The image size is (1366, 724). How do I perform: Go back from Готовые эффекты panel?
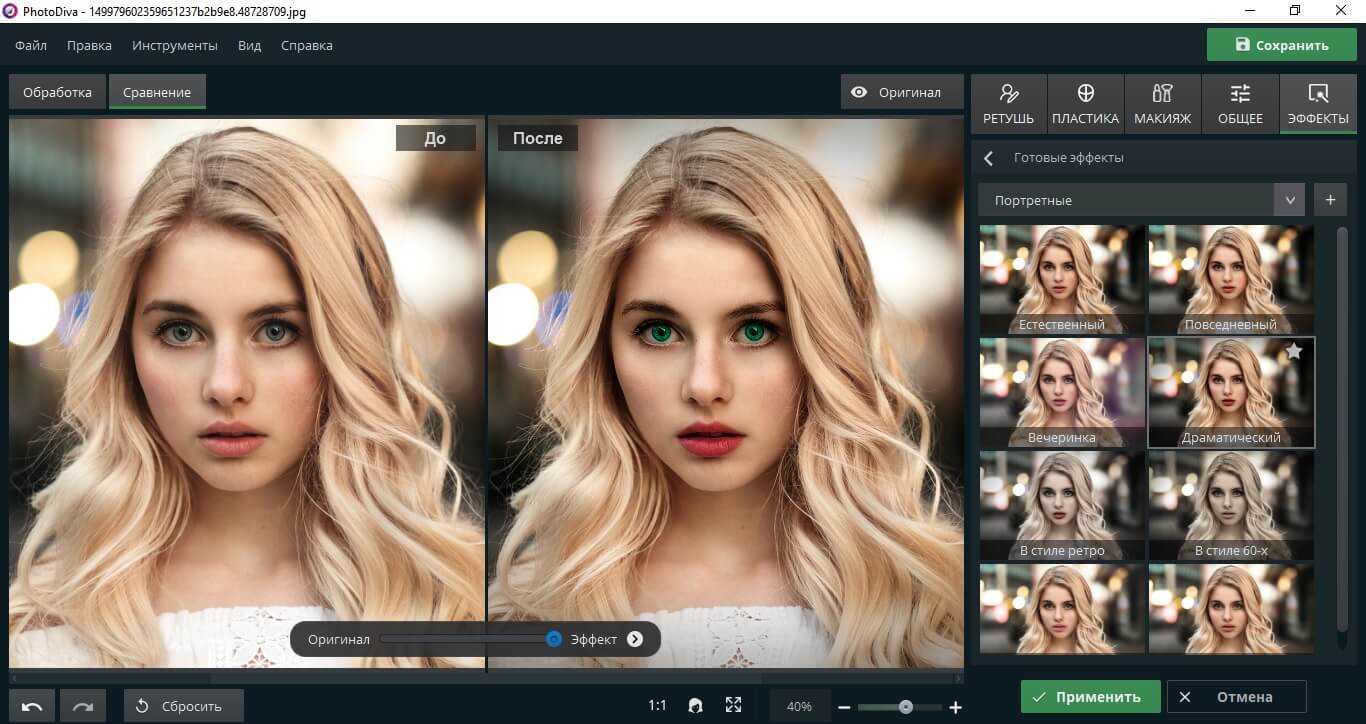989,158
